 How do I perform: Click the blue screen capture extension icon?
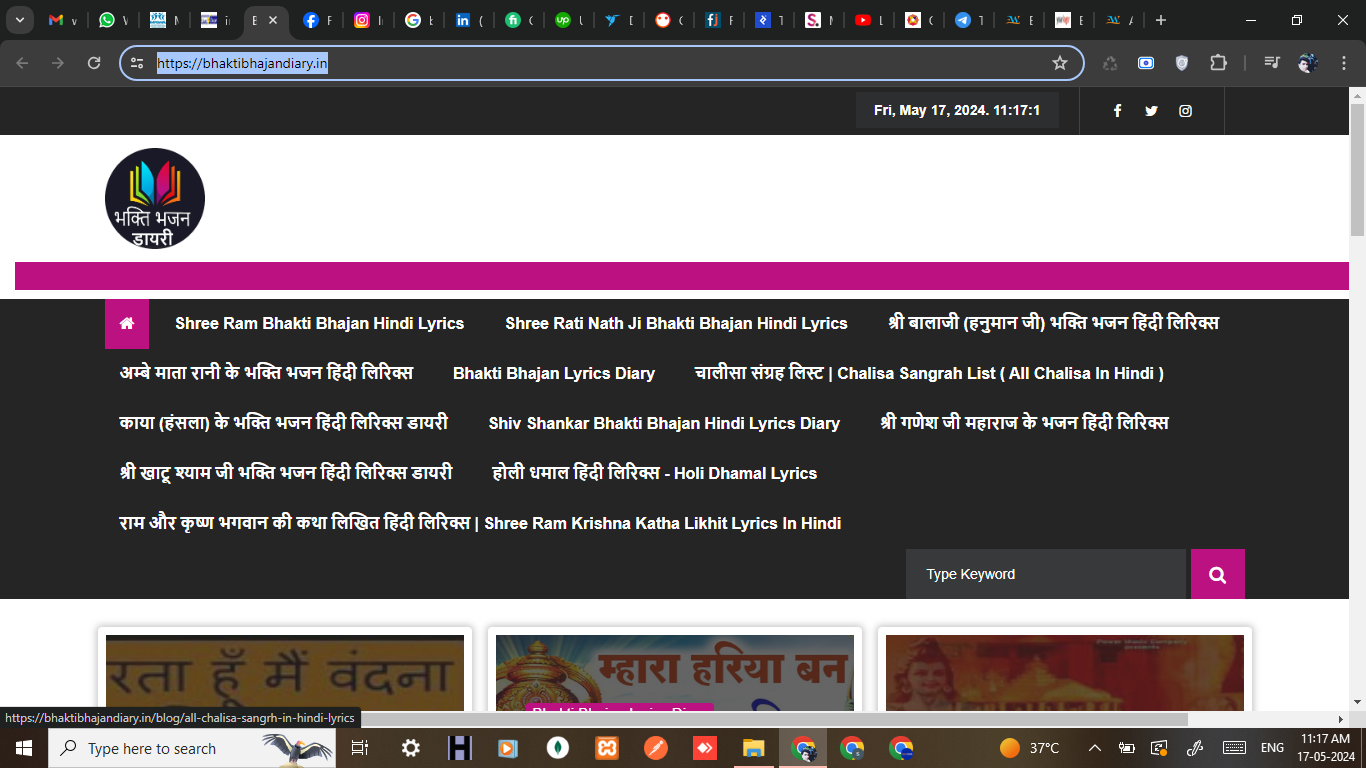tap(1146, 63)
